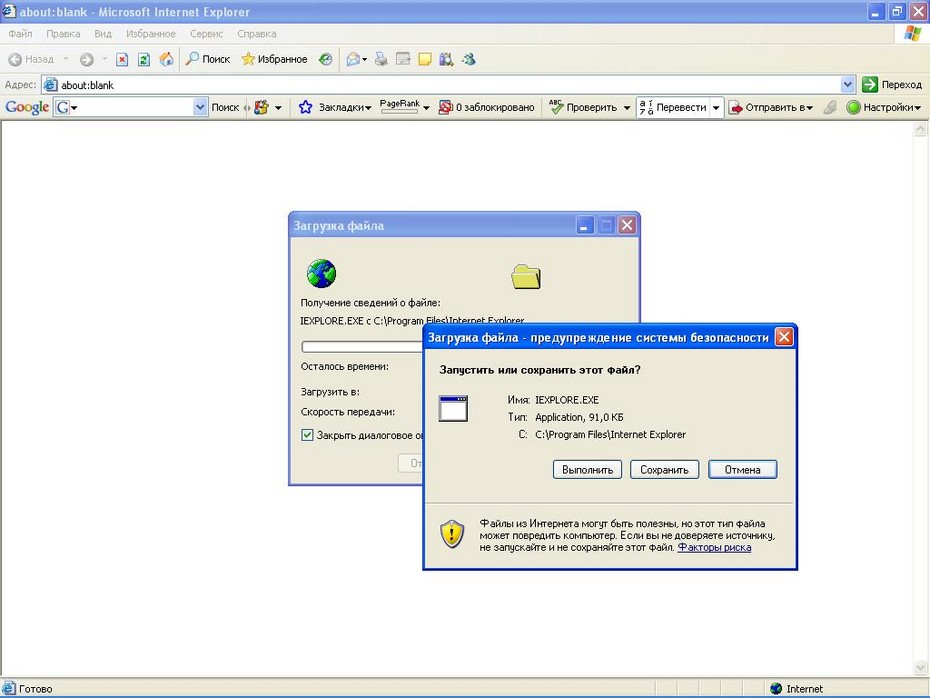Expand the Перевести dropdown arrow
This screenshot has width=930, height=698.
click(716, 107)
